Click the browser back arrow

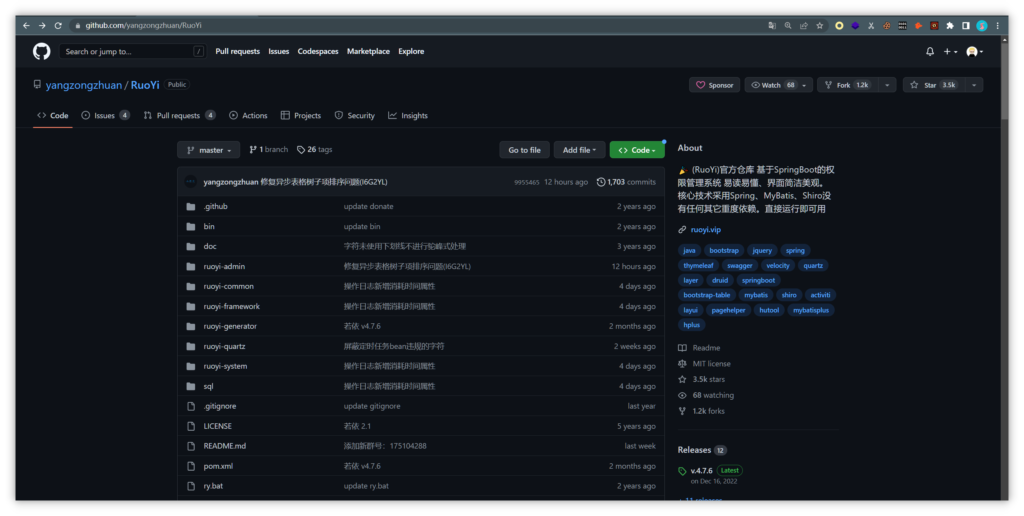click(26, 25)
